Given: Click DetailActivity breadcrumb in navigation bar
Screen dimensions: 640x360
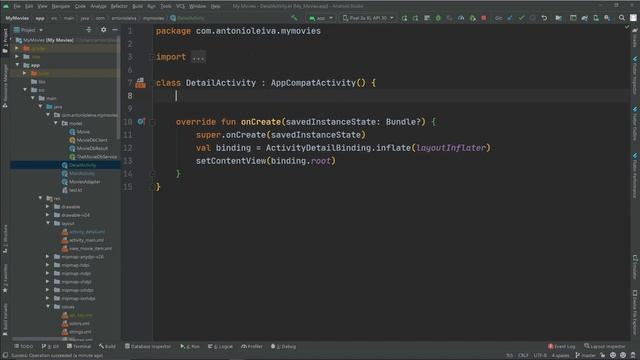Looking at the screenshot, I should pos(187,18).
